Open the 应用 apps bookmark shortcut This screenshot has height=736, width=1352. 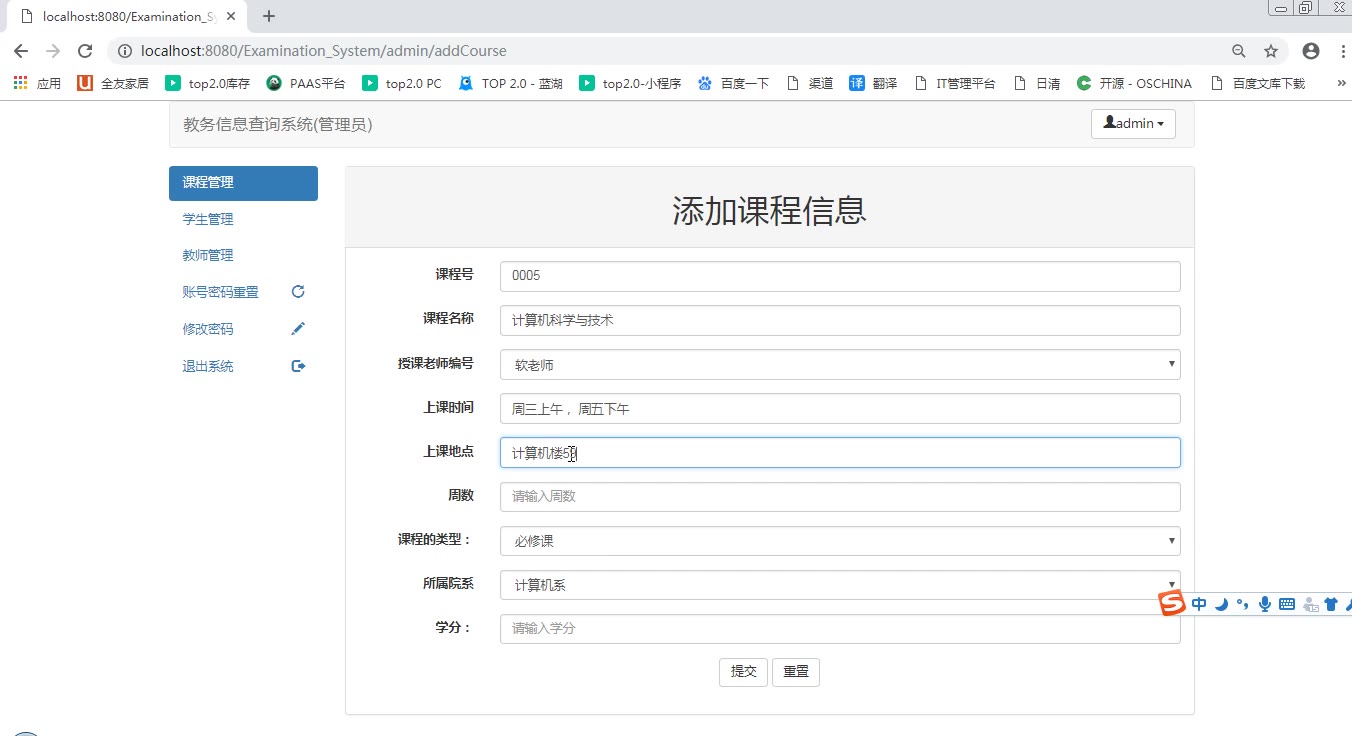click(x=37, y=84)
